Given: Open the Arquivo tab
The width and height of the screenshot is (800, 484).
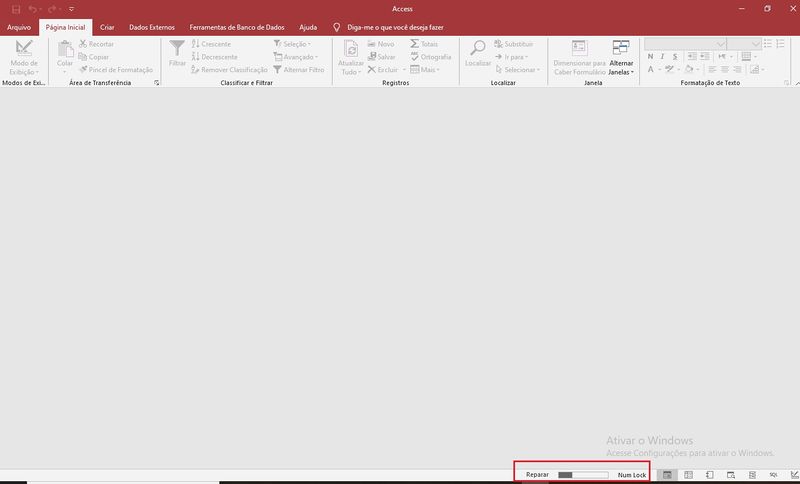Looking at the screenshot, I should 19,28.
